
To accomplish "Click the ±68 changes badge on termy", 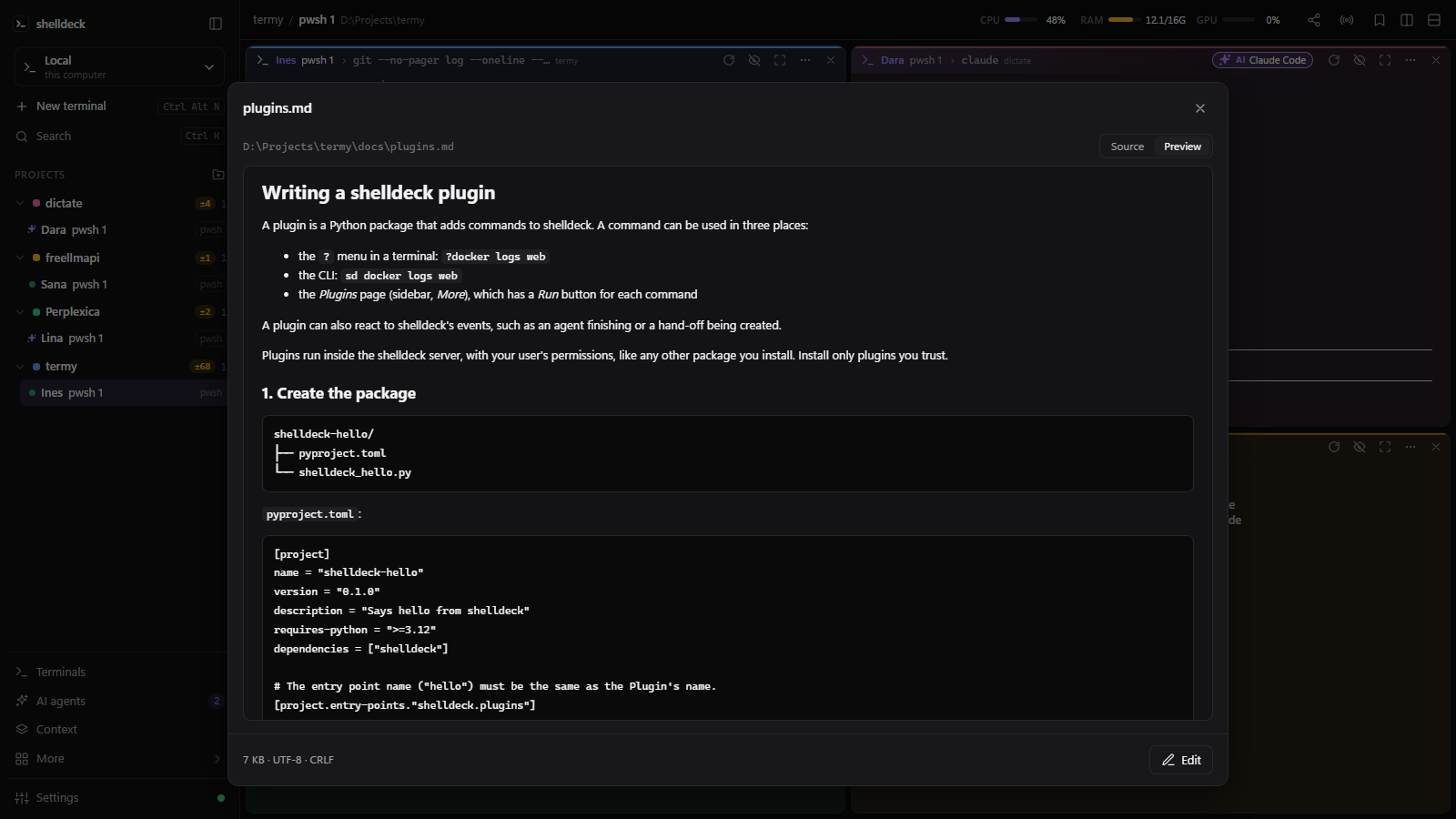I will point(203,367).
